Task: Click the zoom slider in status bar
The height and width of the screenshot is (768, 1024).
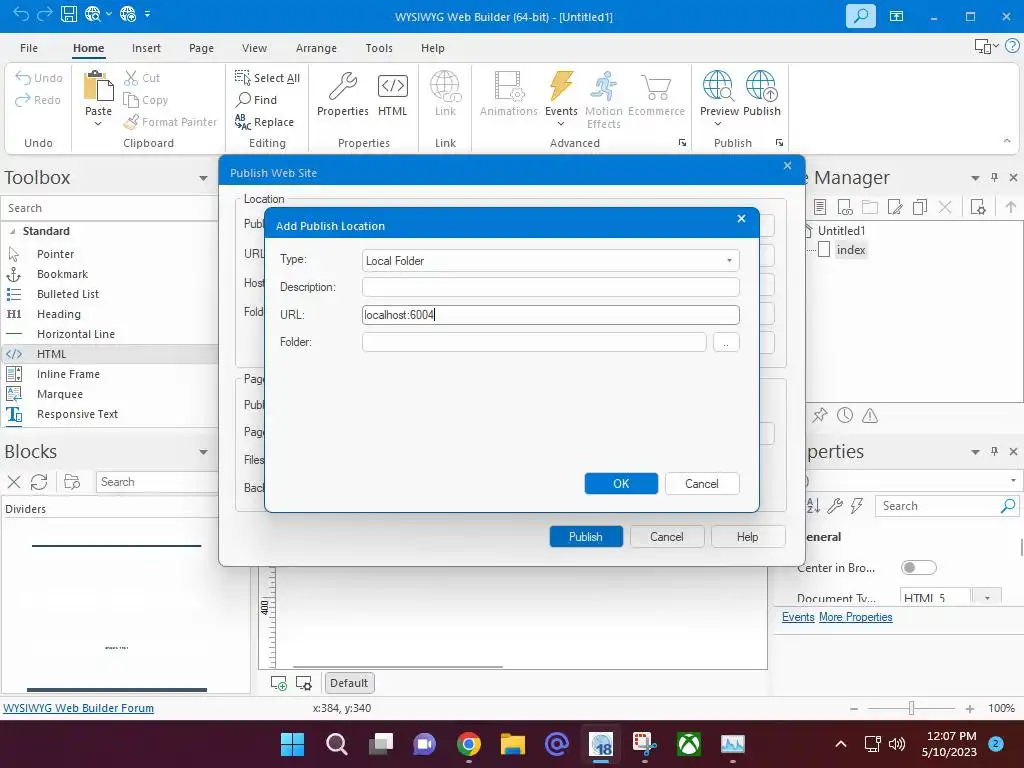Action: [x=911, y=708]
